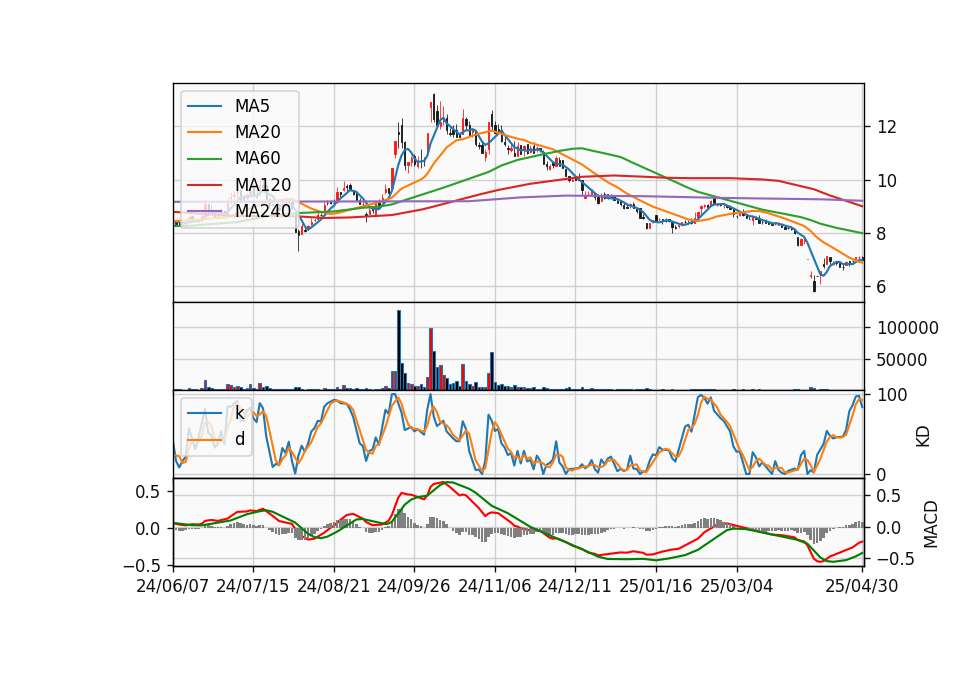Click the 'KD' axis title
The width and height of the screenshot is (960, 690).
[923, 437]
